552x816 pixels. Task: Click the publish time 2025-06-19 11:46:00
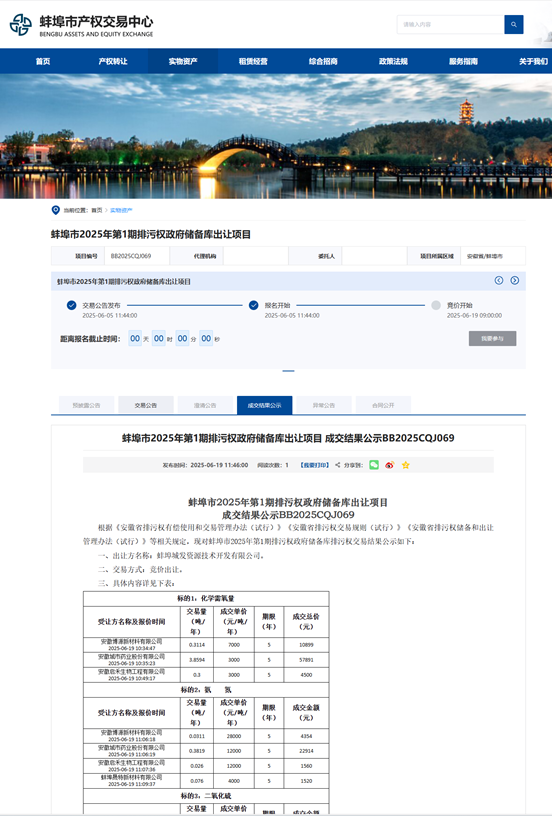219,465
